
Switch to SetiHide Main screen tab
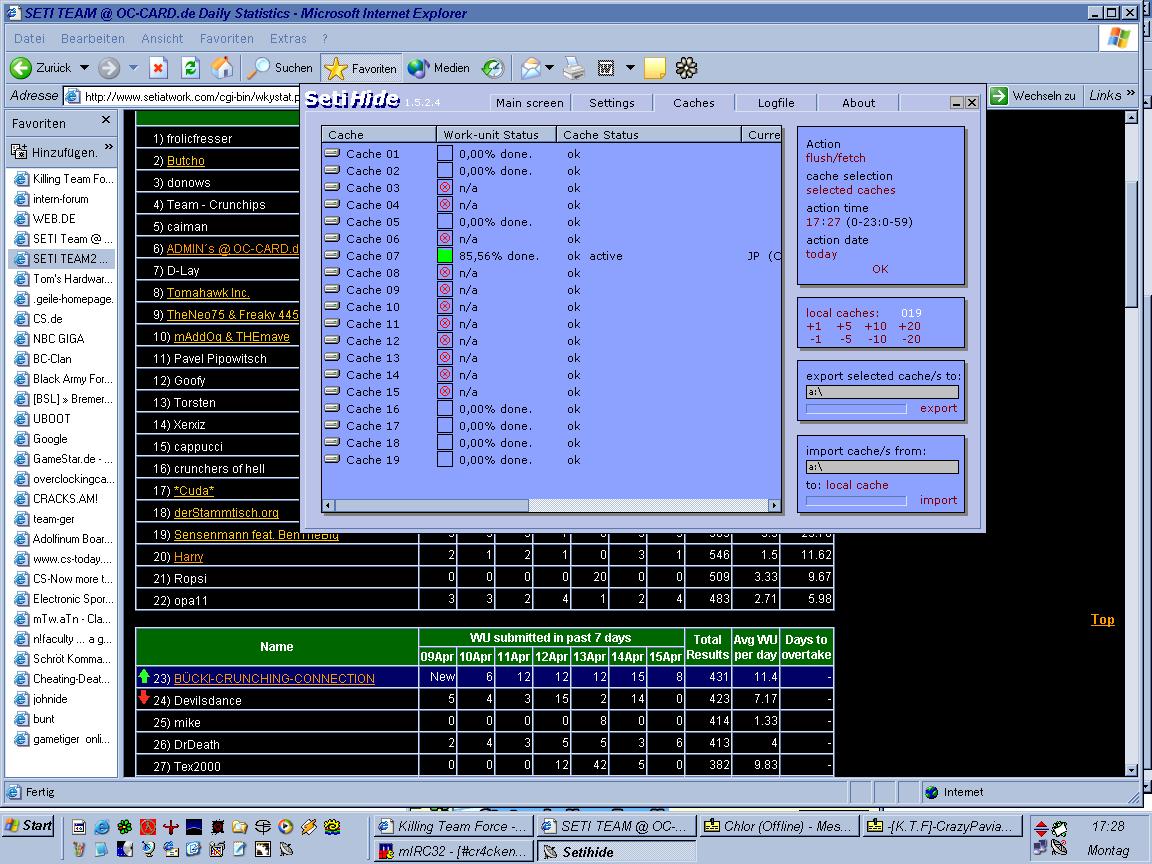coord(529,103)
